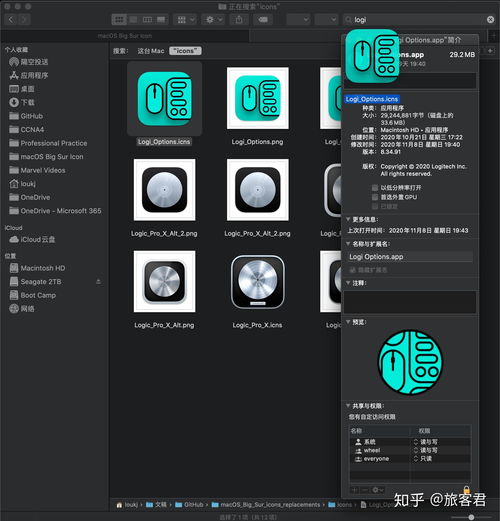The width and height of the screenshot is (500, 521).
Task: Switch Finder to column view
Action: (147, 20)
